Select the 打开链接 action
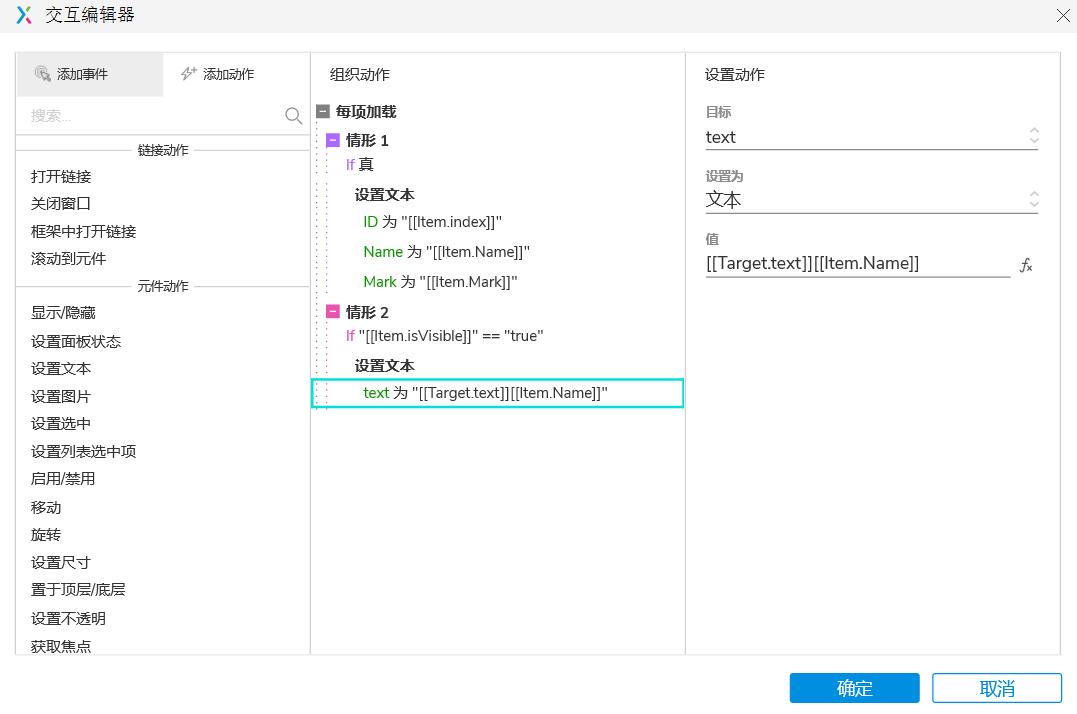Screen dimensions: 1077x714 pos(61,177)
